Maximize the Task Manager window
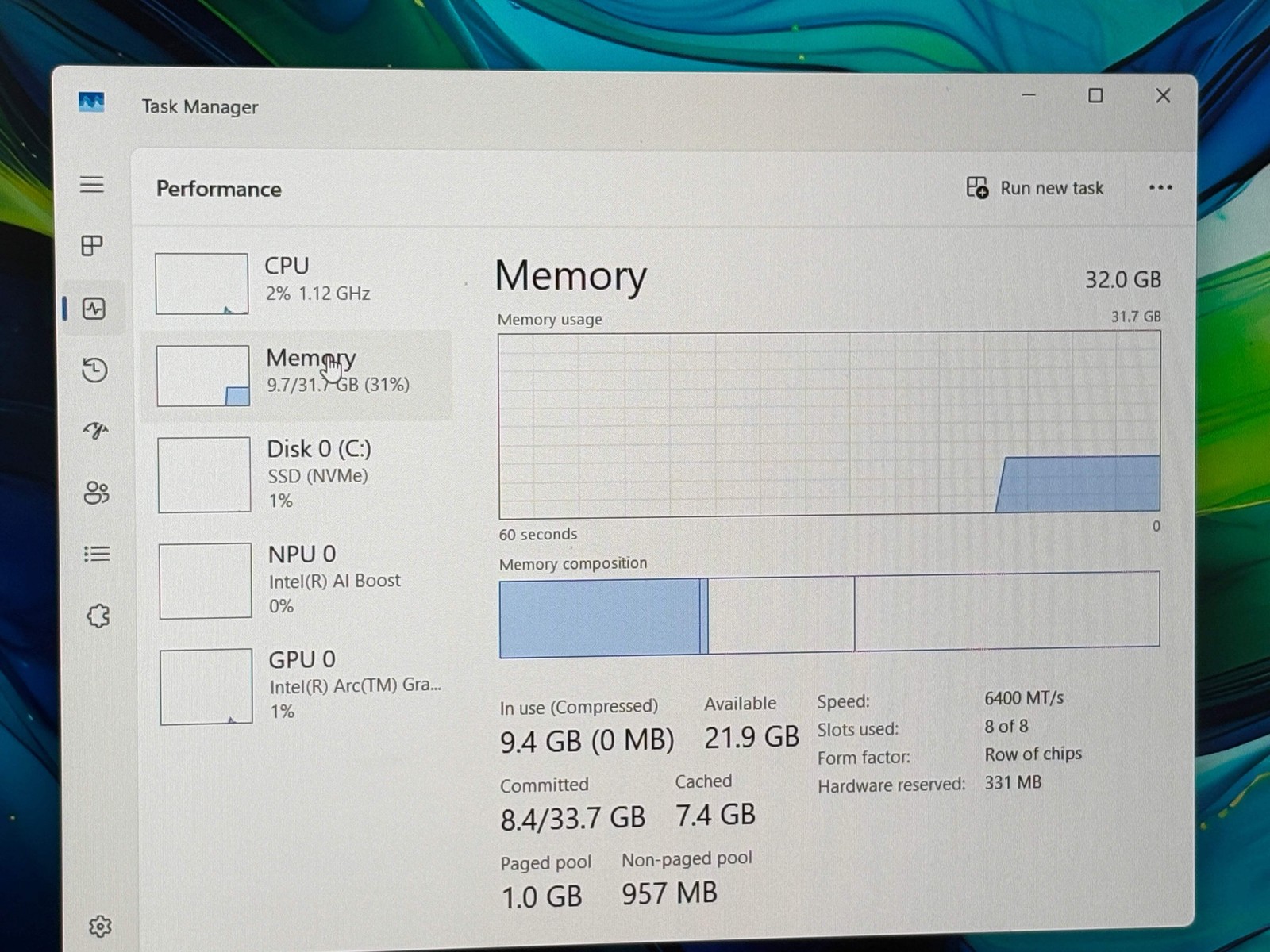The width and height of the screenshot is (1270, 952). point(1095,96)
